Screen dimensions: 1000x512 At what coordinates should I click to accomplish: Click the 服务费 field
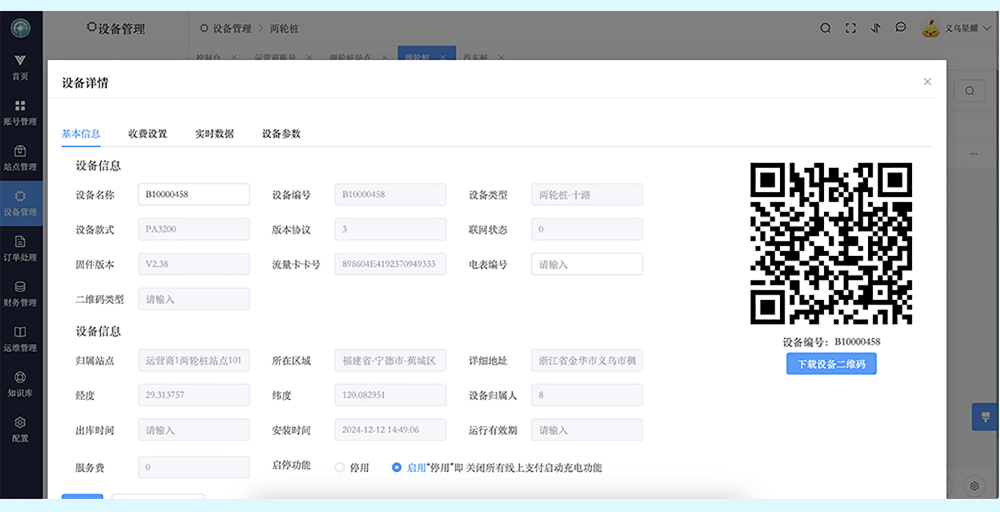point(194,467)
